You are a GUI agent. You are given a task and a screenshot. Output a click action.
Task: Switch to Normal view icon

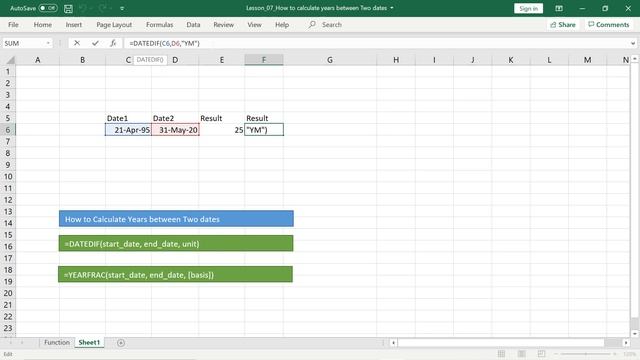click(x=501, y=354)
